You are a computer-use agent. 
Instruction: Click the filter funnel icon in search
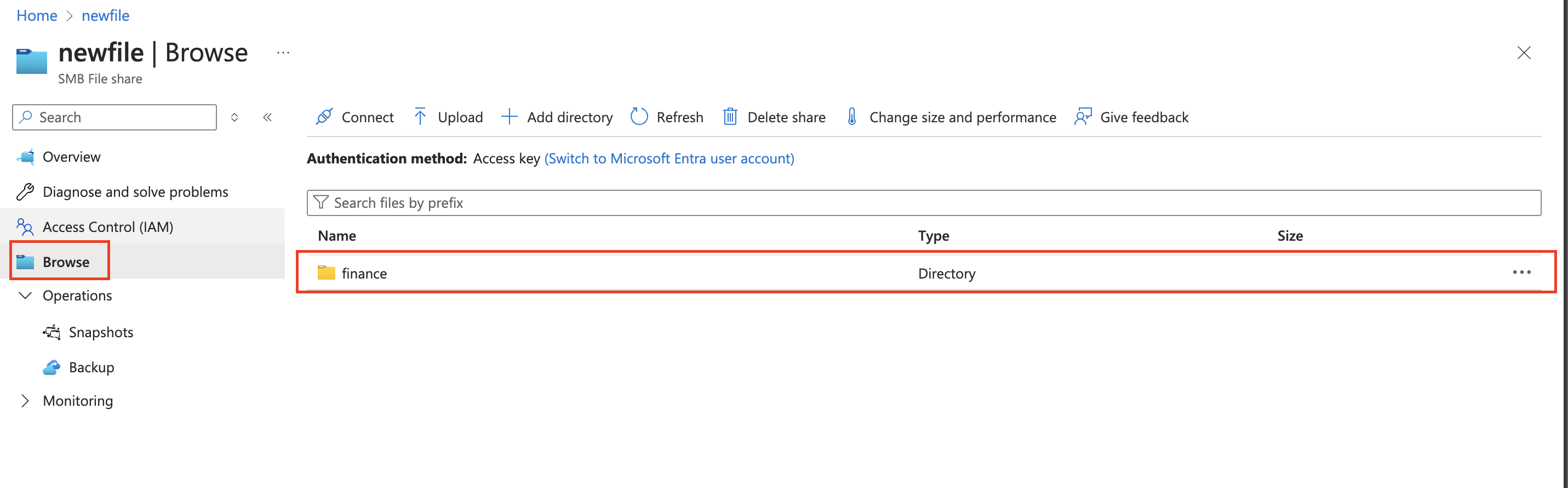(321, 202)
